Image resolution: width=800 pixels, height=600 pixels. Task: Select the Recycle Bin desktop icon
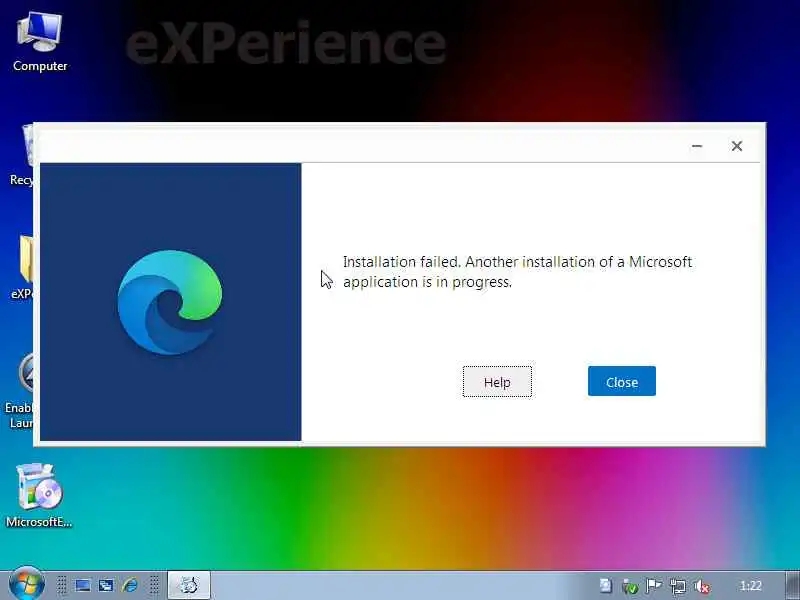click(21, 156)
